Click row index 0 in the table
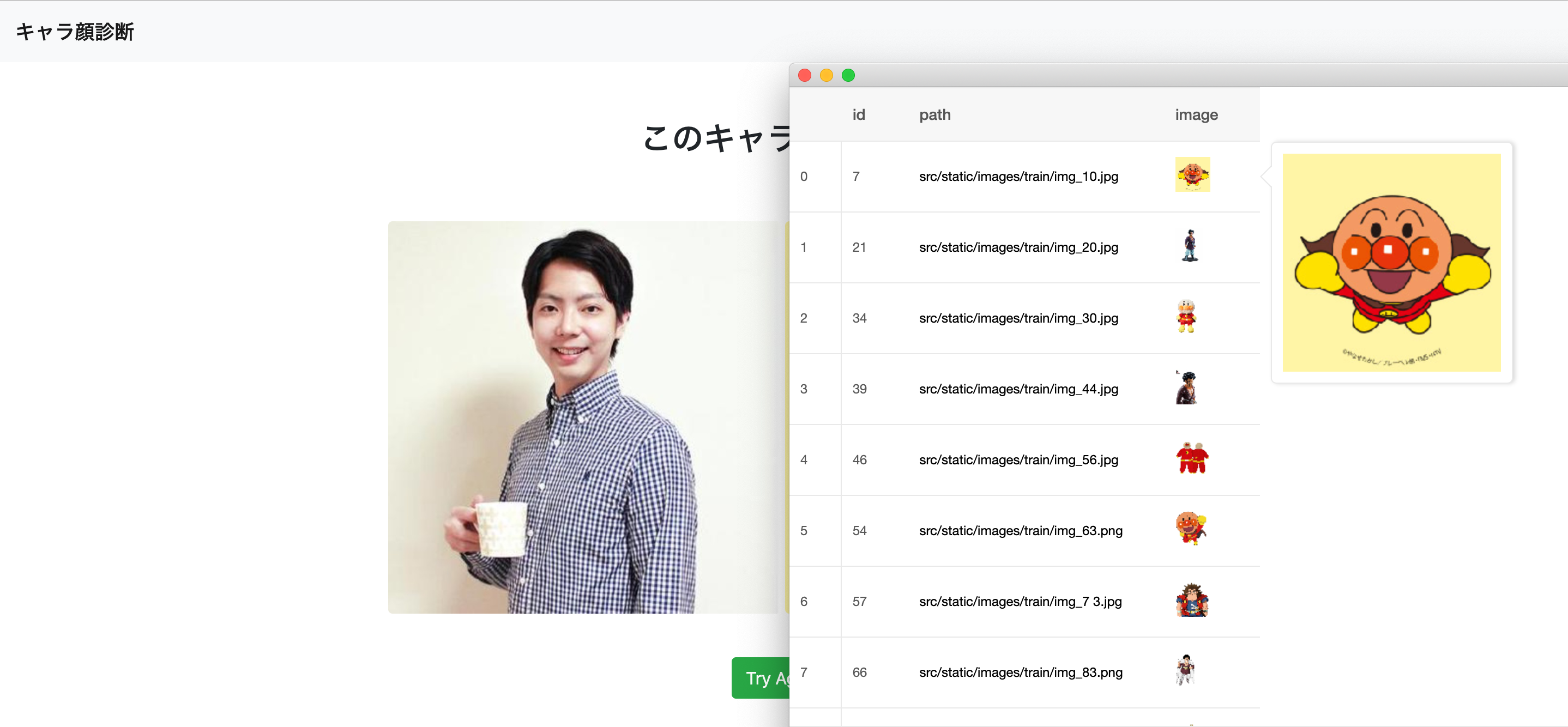 click(x=804, y=177)
